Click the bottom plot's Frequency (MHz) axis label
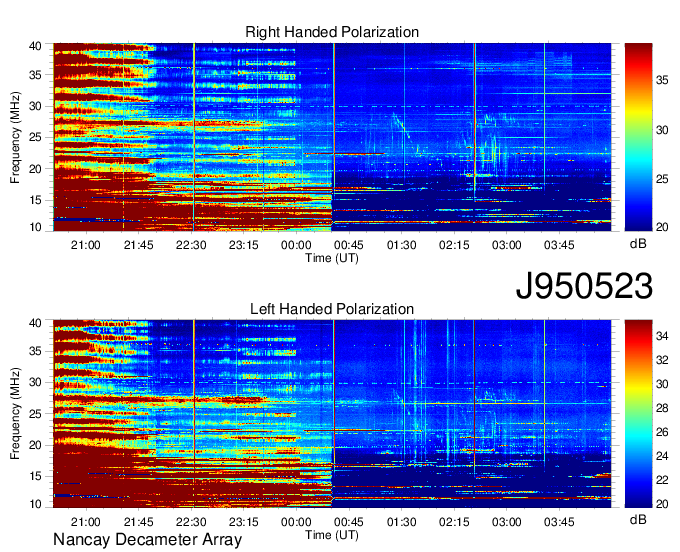The image size is (680, 552). pyautogui.click(x=15, y=414)
